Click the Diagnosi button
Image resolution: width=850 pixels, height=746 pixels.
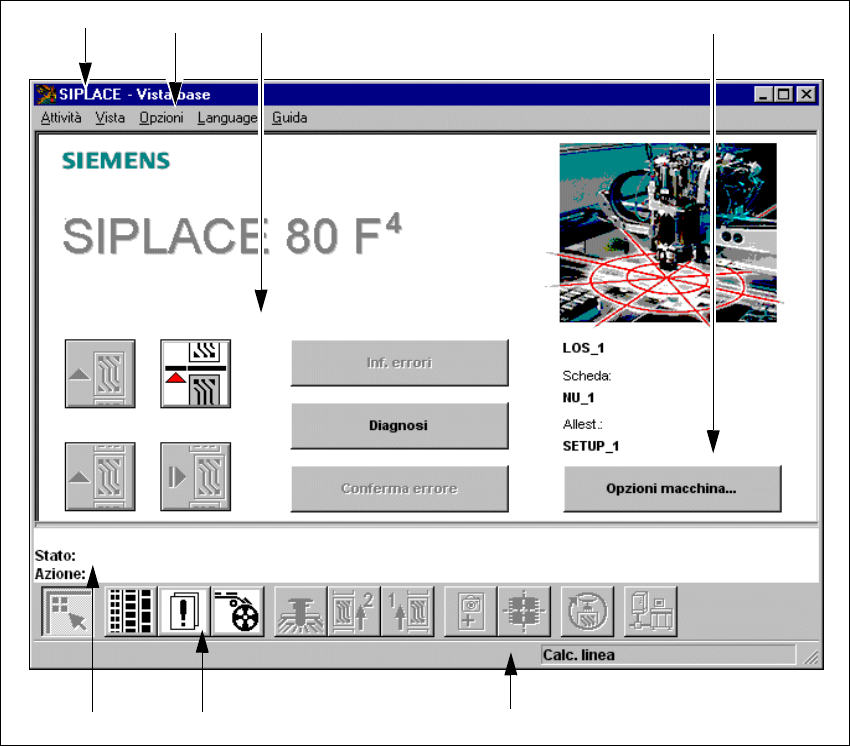tap(400, 426)
